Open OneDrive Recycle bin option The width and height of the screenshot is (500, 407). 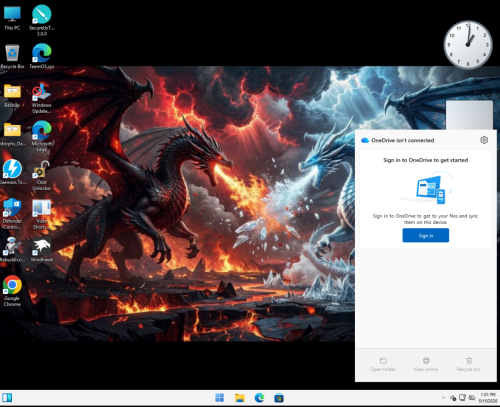tap(469, 364)
